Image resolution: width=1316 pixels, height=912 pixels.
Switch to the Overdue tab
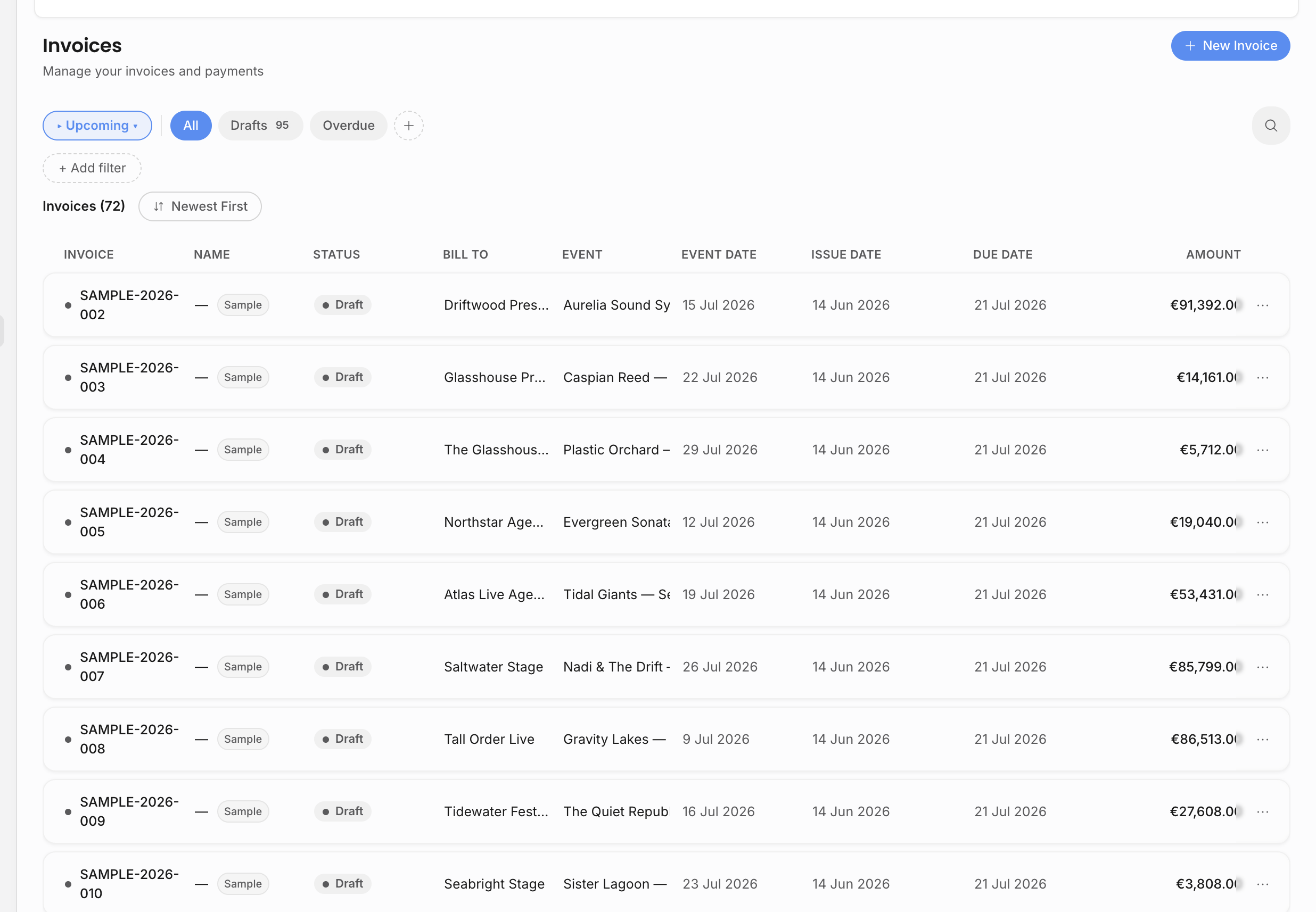tap(349, 126)
